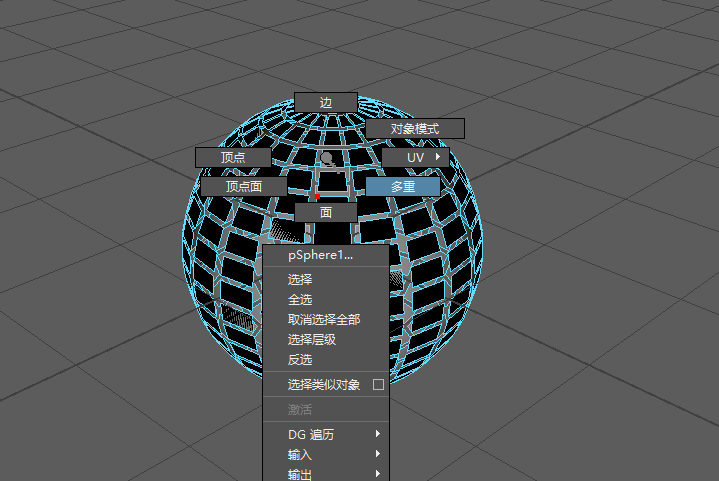Open option box beside 选择类似对象
719x481 pixels.
[x=378, y=384]
